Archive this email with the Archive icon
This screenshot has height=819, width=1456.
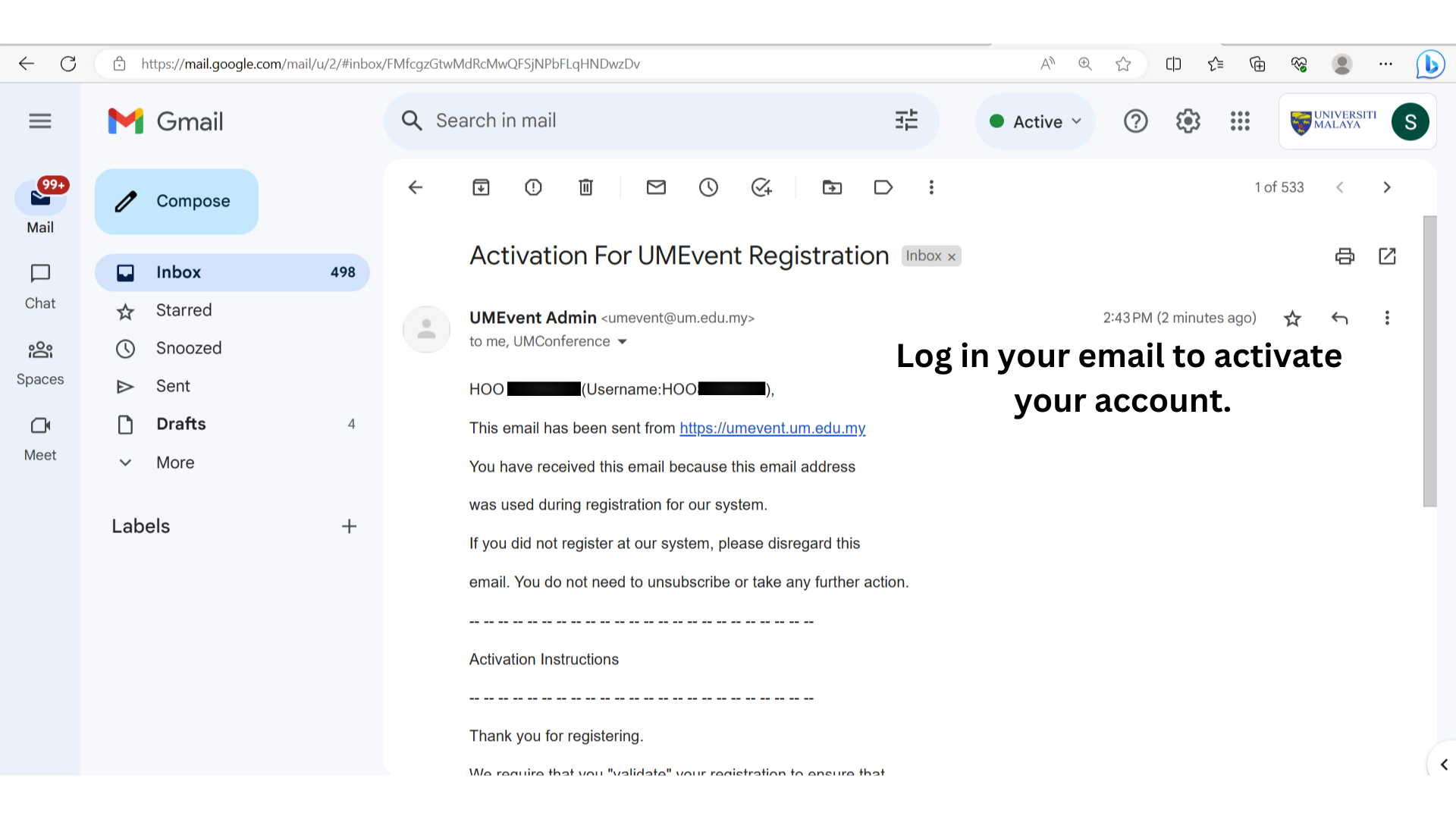[x=481, y=187]
